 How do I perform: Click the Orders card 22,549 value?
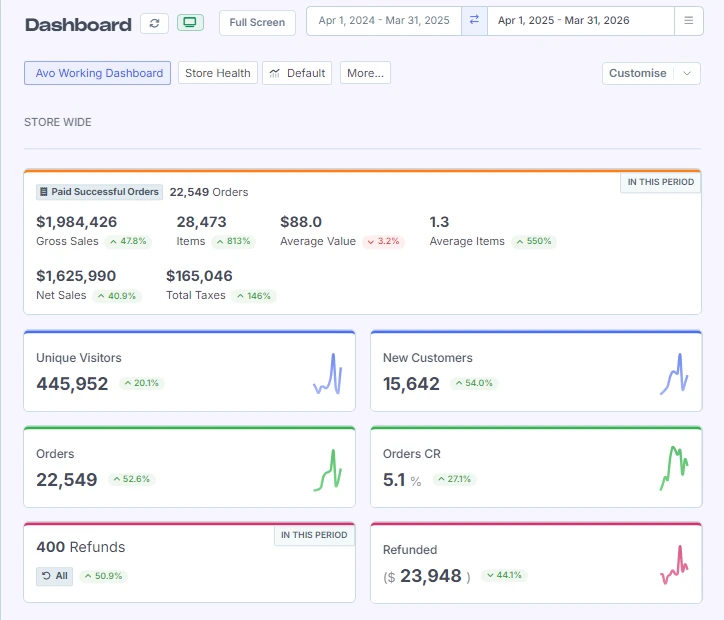tap(67, 480)
